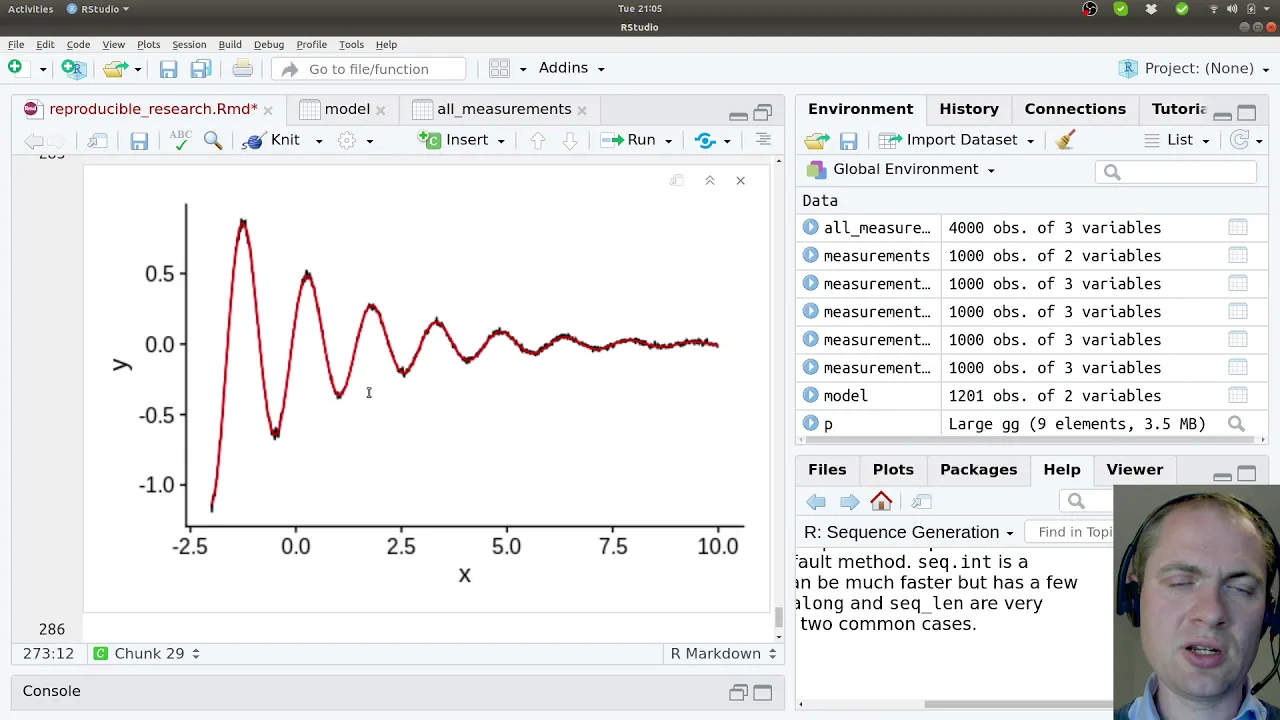This screenshot has width=1280, height=720.
Task: Switch to the Viewer tab
Action: (x=1134, y=470)
